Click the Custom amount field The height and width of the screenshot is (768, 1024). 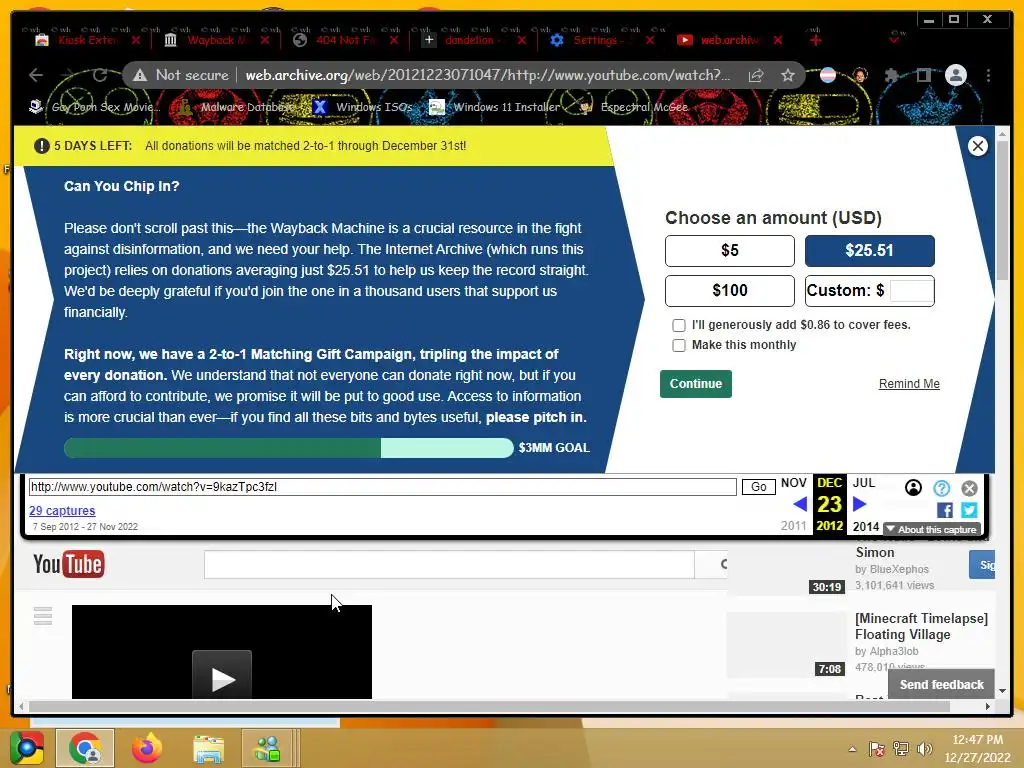coord(911,291)
